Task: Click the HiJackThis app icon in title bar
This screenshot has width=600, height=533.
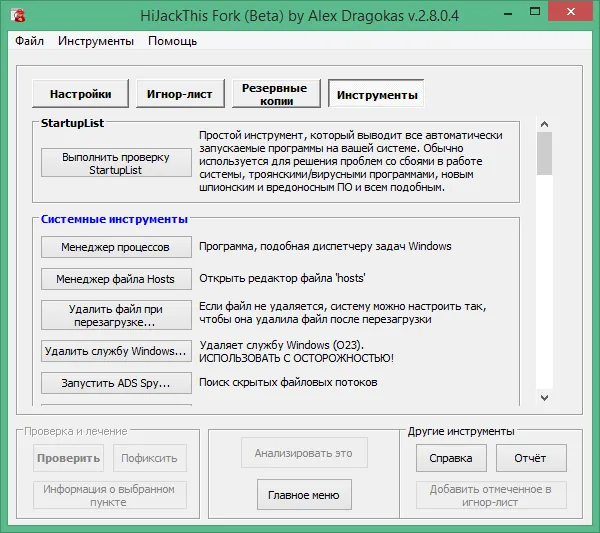Action: (x=18, y=15)
